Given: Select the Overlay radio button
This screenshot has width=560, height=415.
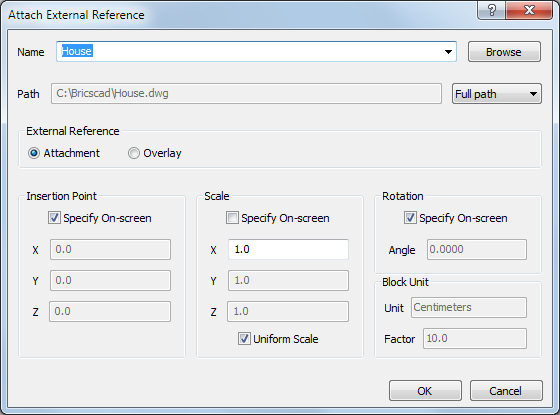Looking at the screenshot, I should coord(134,153).
